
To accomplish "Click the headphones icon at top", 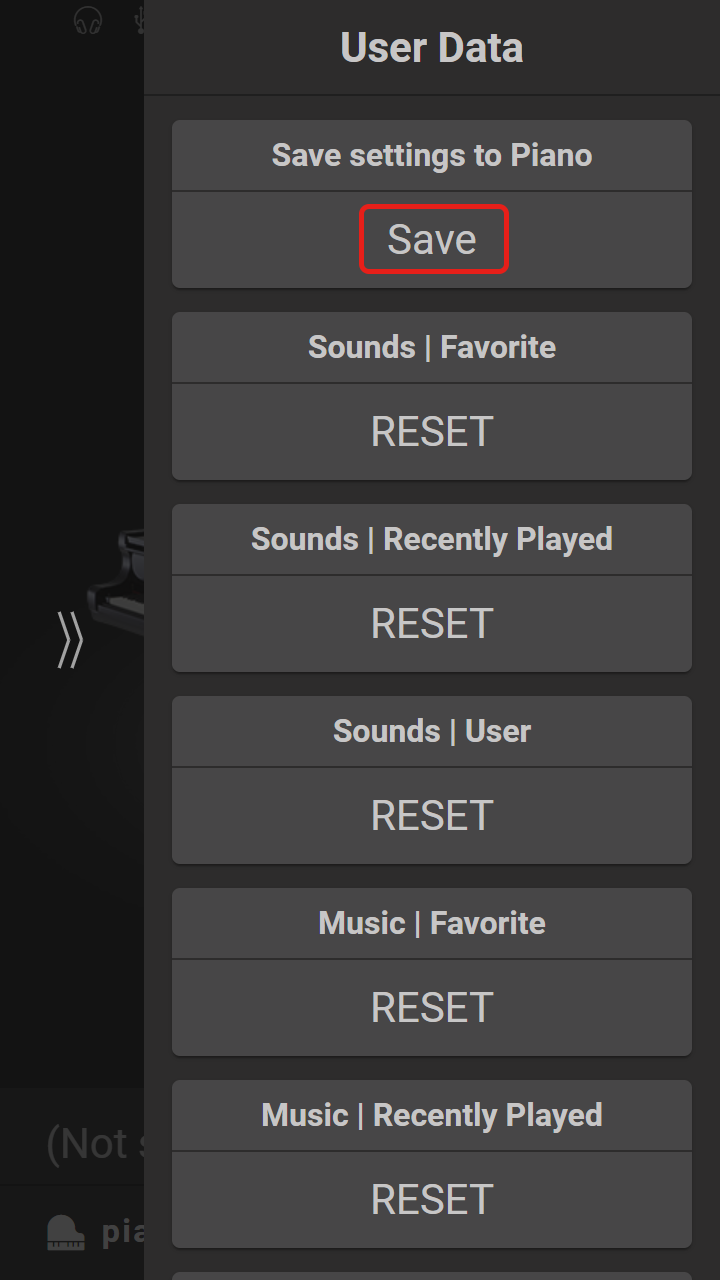I will 89,20.
